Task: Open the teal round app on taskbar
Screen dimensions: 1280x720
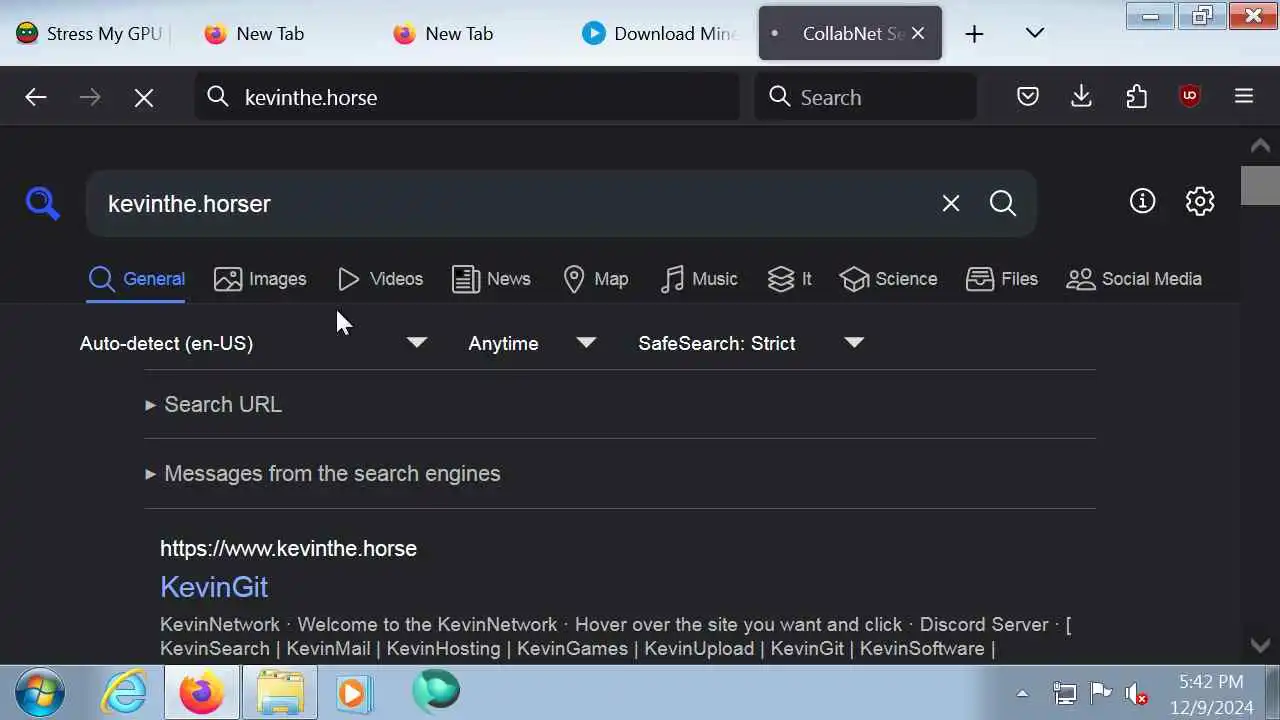Action: coord(436,690)
